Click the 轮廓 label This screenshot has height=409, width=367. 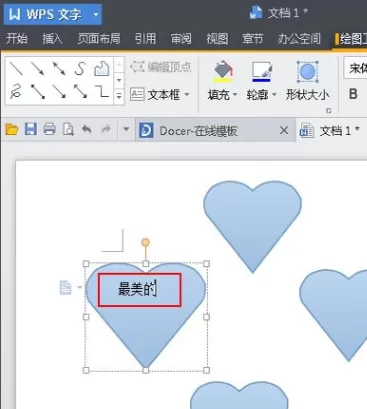click(258, 95)
